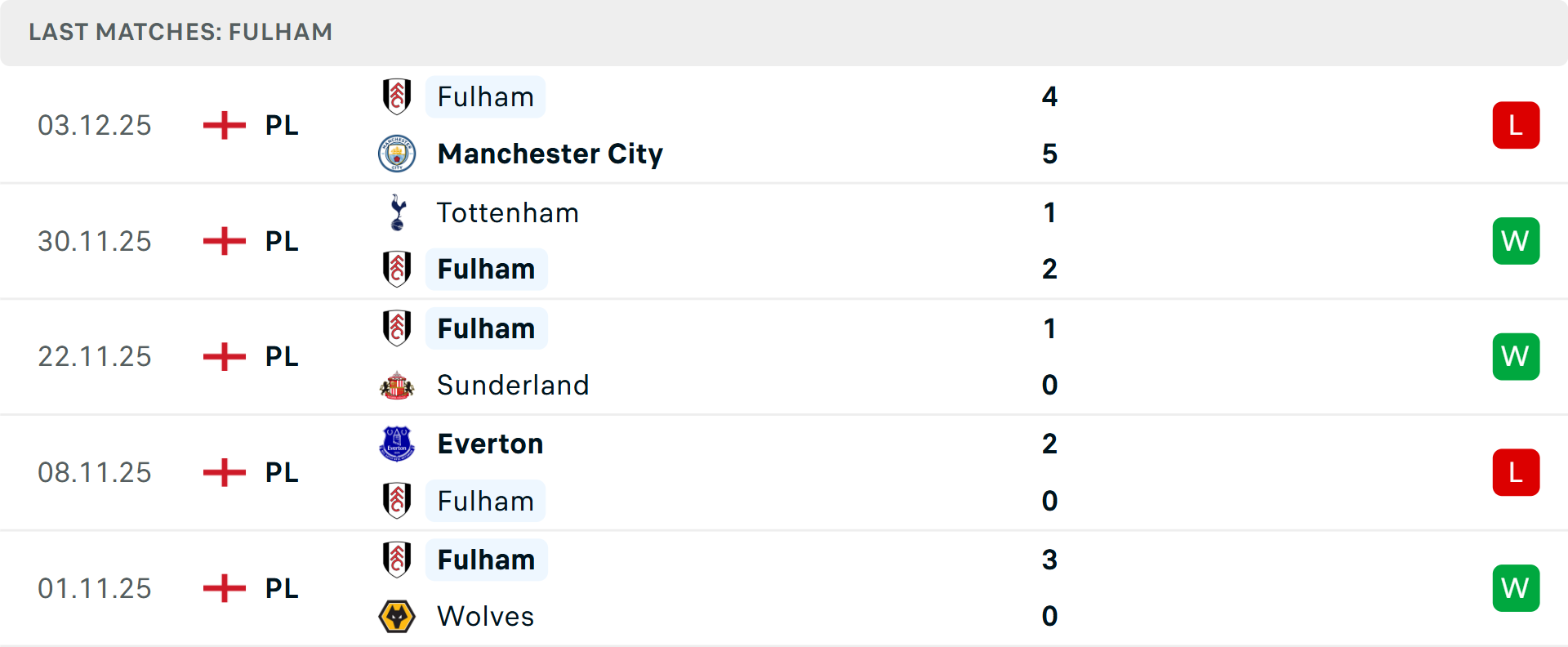Select the England flag beside the 03.12.25 match
Screen dimensions: 1568x647
point(223,125)
